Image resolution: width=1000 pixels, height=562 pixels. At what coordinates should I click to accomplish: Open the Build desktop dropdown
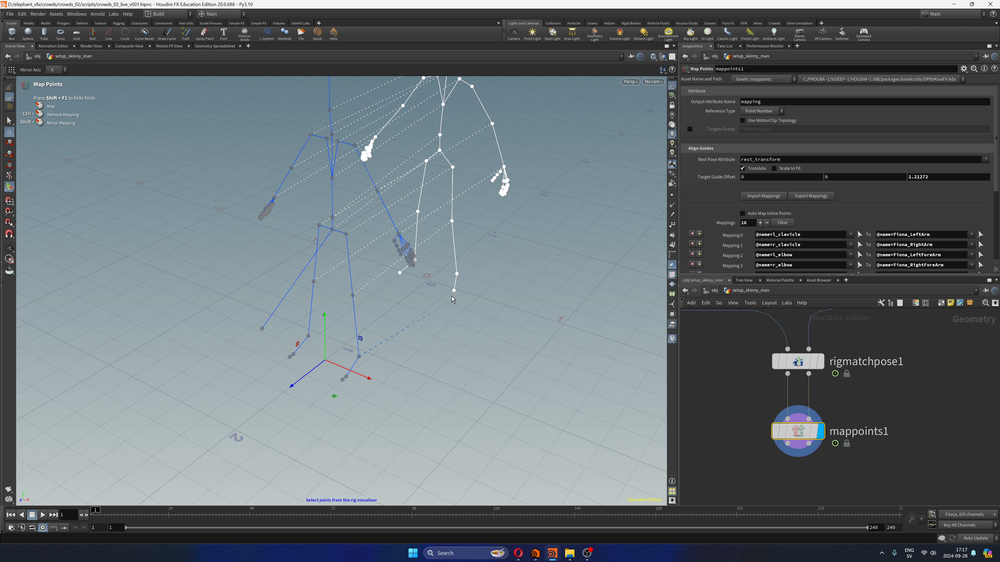pyautogui.click(x=168, y=13)
